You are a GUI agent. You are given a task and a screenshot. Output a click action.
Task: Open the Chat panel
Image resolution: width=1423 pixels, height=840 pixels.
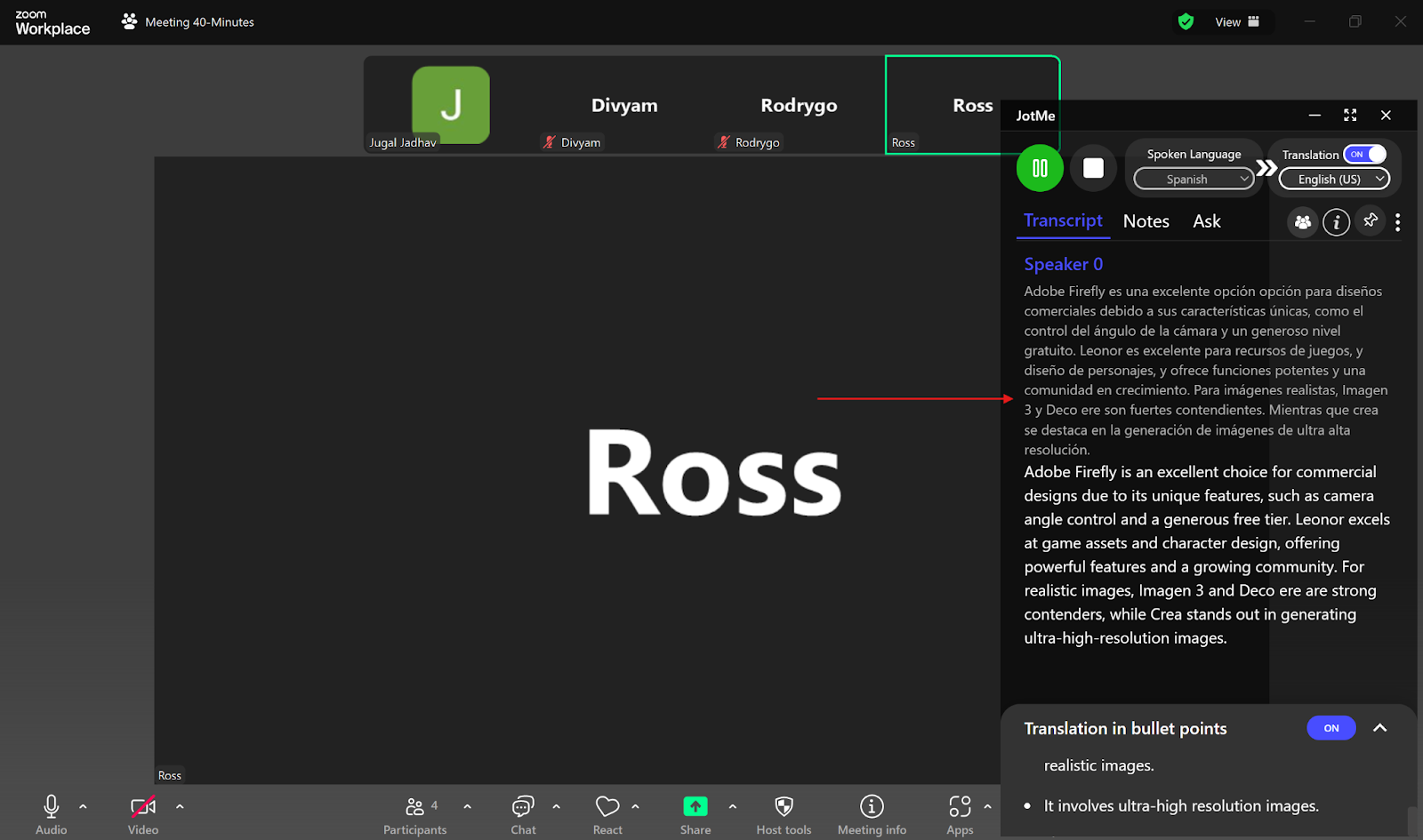[523, 814]
